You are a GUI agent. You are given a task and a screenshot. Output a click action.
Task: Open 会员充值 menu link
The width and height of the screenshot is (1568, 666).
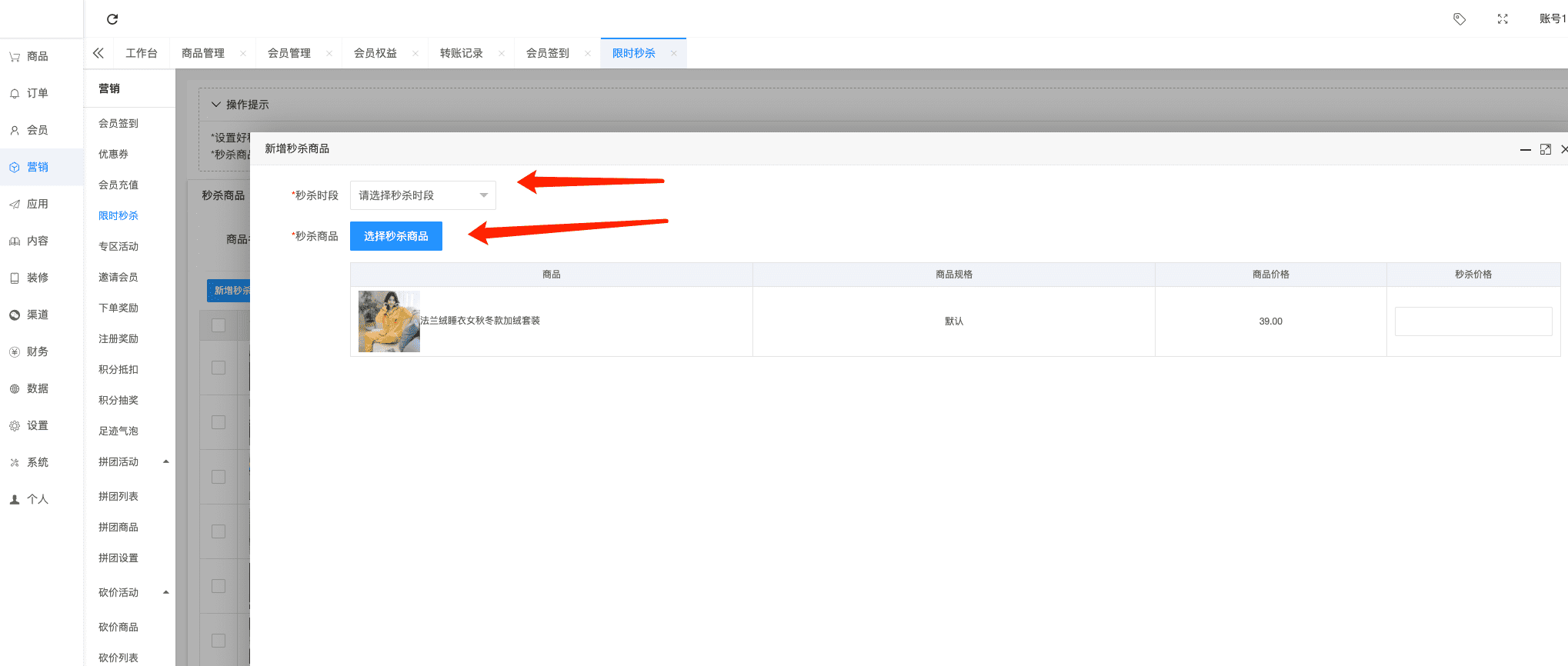click(118, 185)
